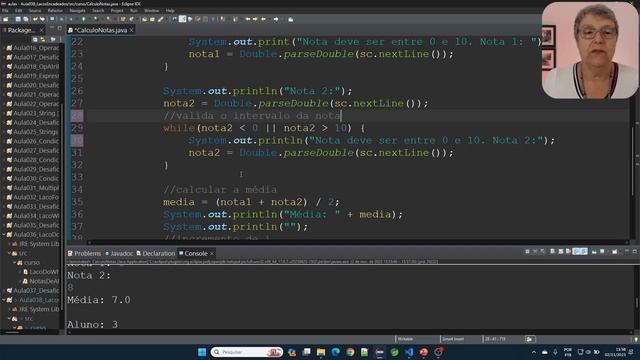The height and width of the screenshot is (360, 640).
Task: Click console Remove All Terminated Launches icon
Action: [542, 251]
